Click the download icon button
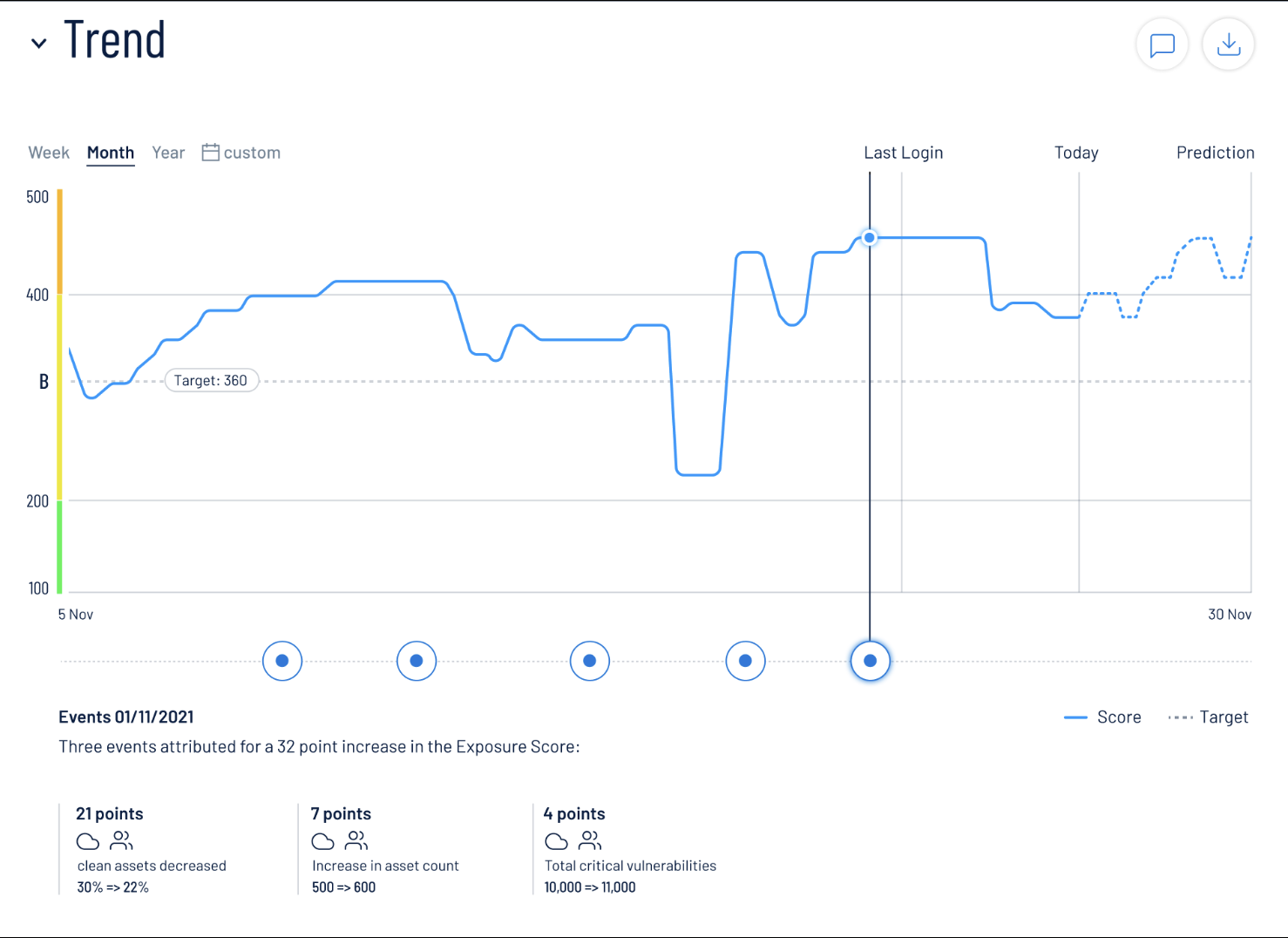1288x938 pixels. pyautogui.click(x=1228, y=44)
